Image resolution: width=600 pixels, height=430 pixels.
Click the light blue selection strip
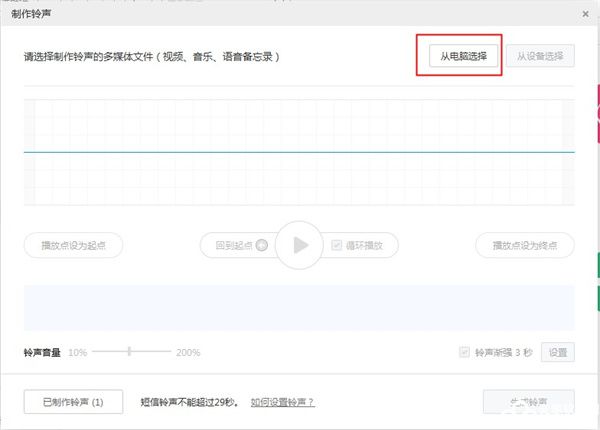tap(299, 306)
